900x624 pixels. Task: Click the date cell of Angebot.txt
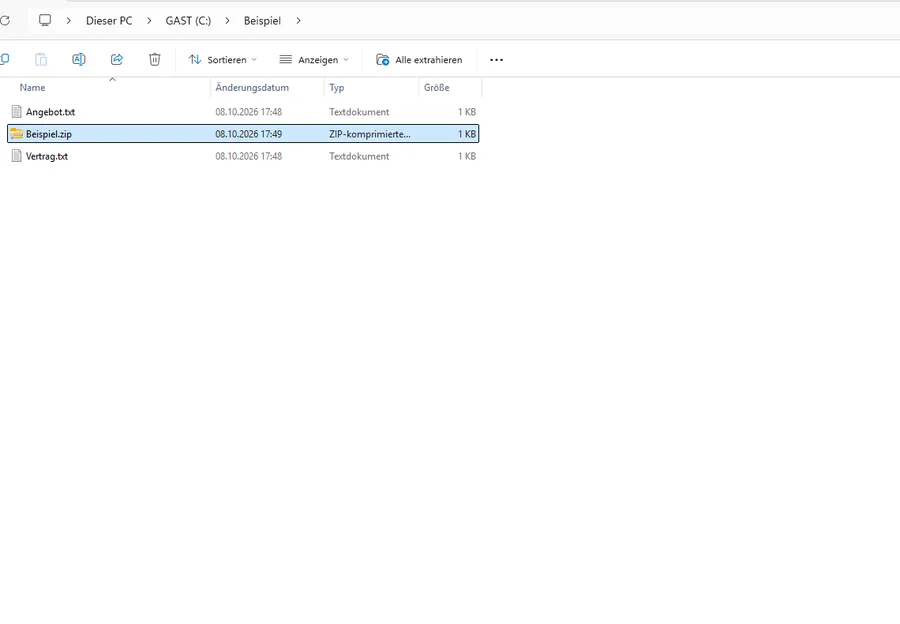click(x=249, y=112)
